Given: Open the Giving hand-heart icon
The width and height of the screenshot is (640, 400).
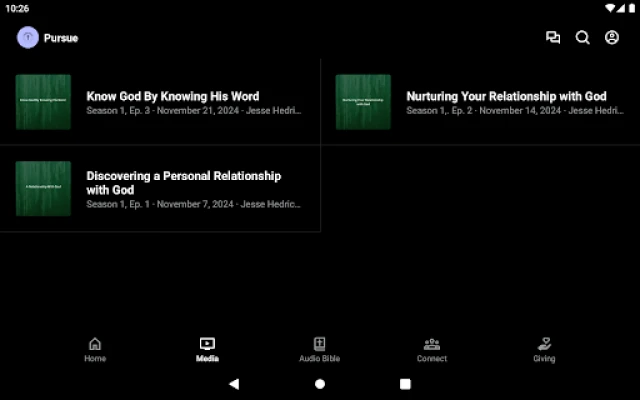Looking at the screenshot, I should tap(544, 344).
